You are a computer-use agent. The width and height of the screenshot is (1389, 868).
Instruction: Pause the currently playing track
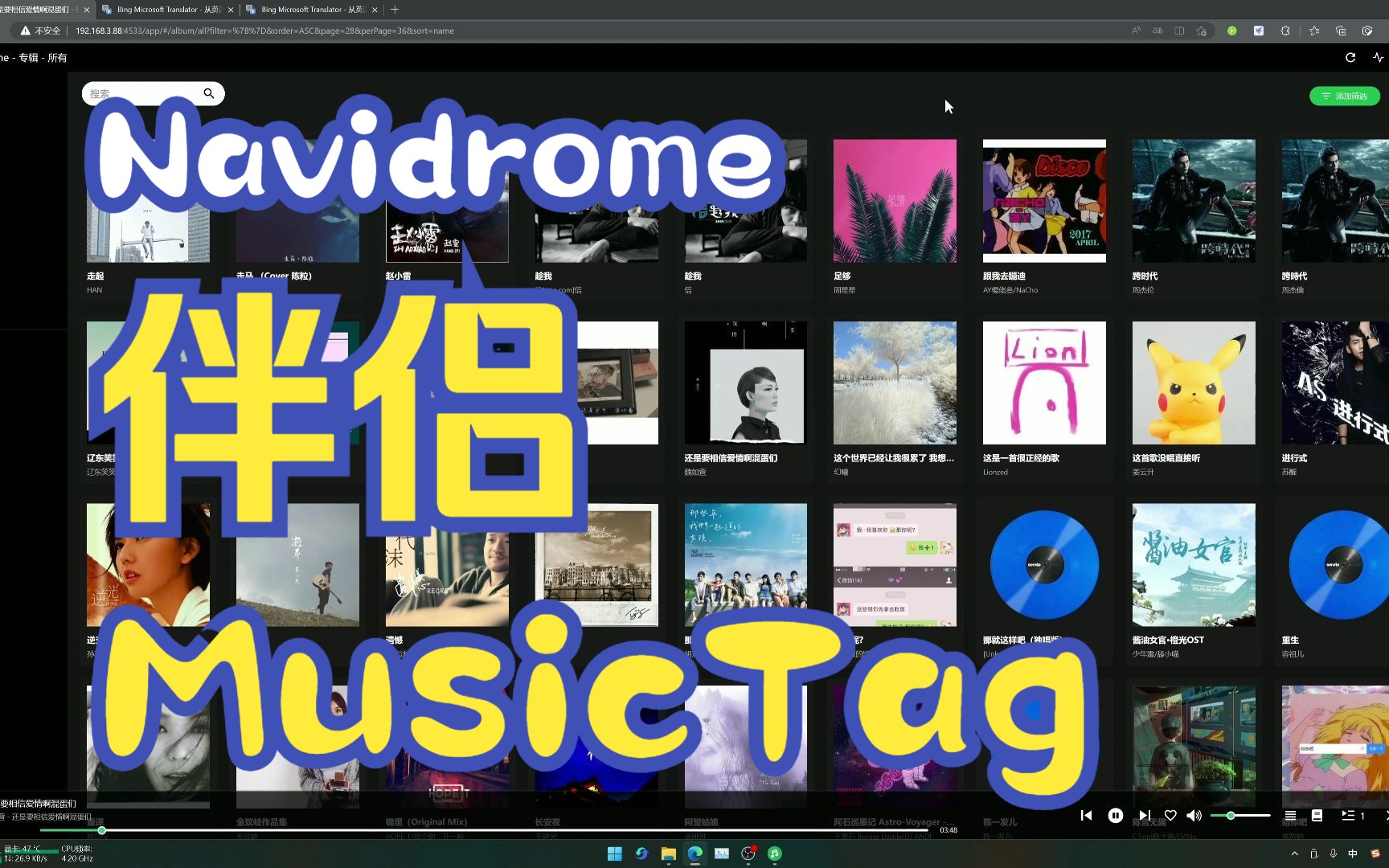pyautogui.click(x=1115, y=816)
